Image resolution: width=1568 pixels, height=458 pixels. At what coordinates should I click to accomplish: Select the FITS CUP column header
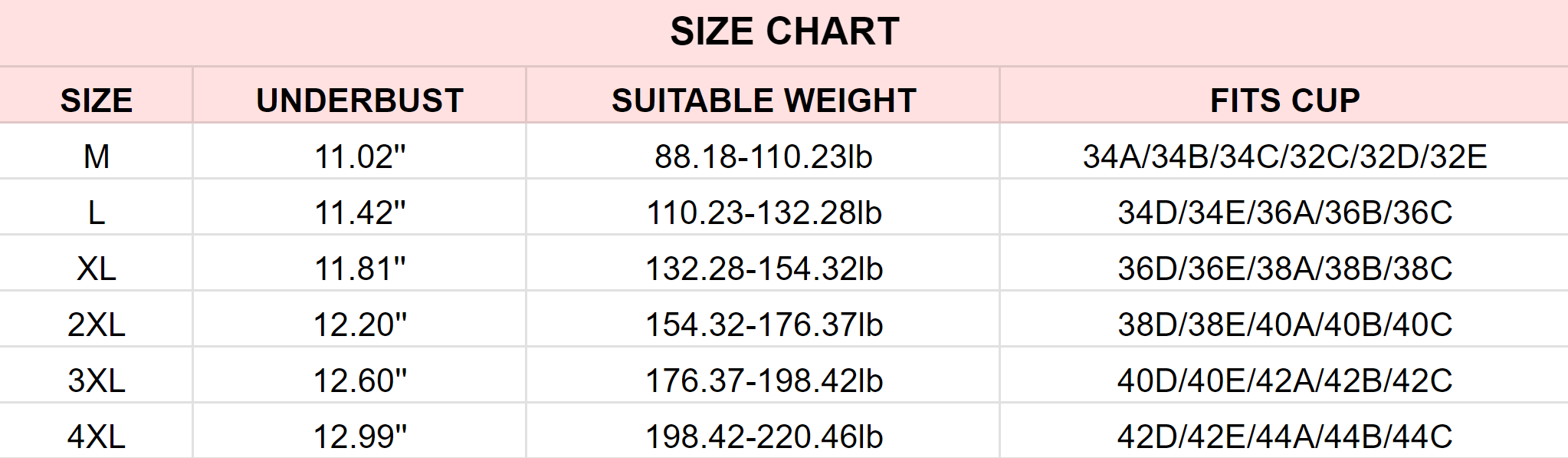[1284, 100]
